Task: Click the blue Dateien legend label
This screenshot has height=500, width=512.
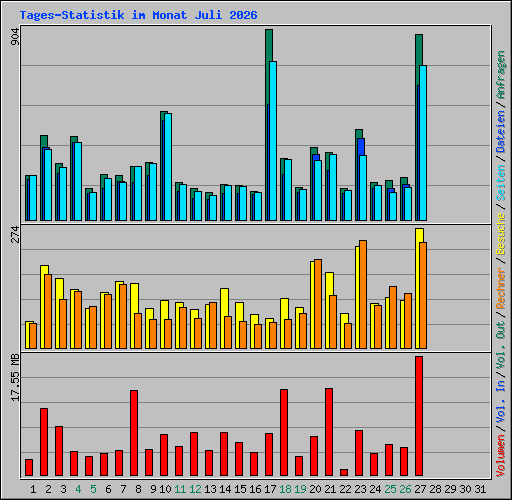Action: 501,132
